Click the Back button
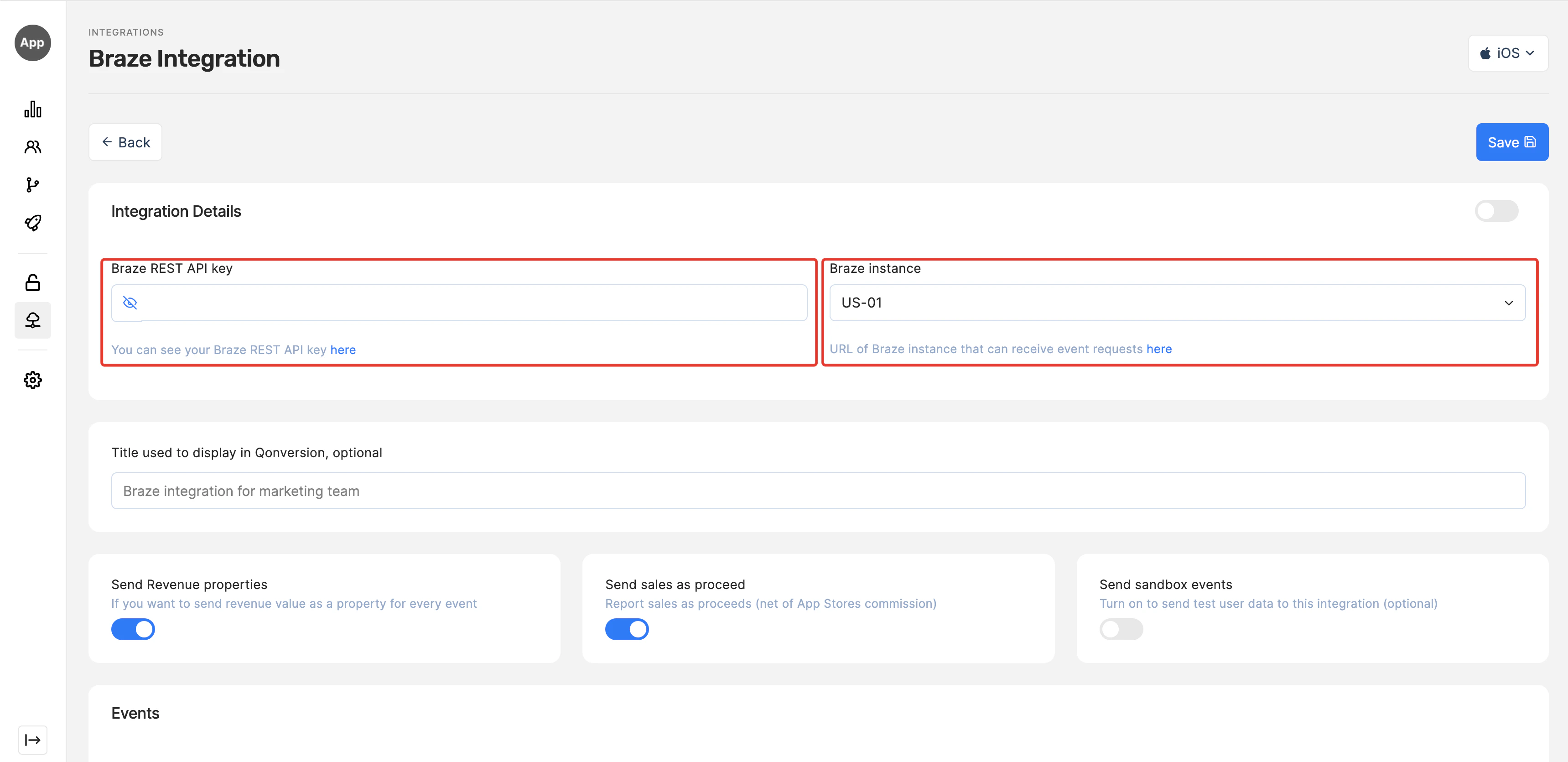The width and height of the screenshot is (1568, 762). coord(125,142)
